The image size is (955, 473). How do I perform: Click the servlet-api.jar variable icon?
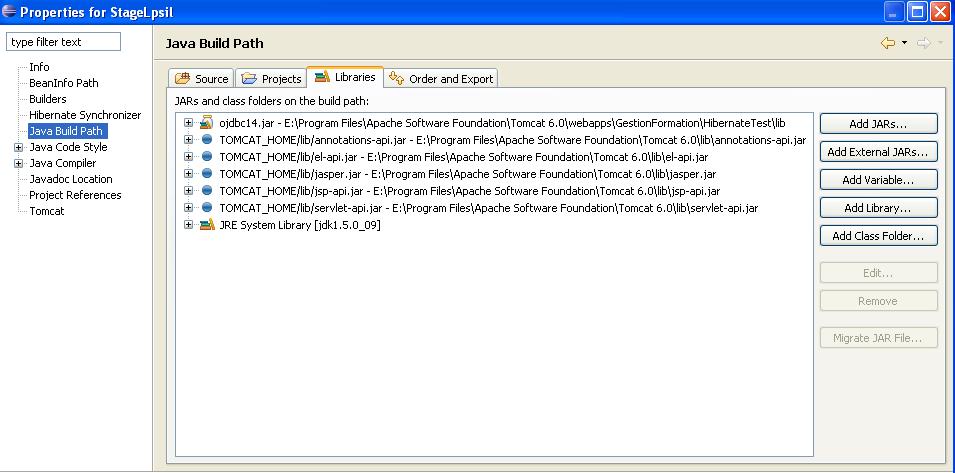click(207, 208)
